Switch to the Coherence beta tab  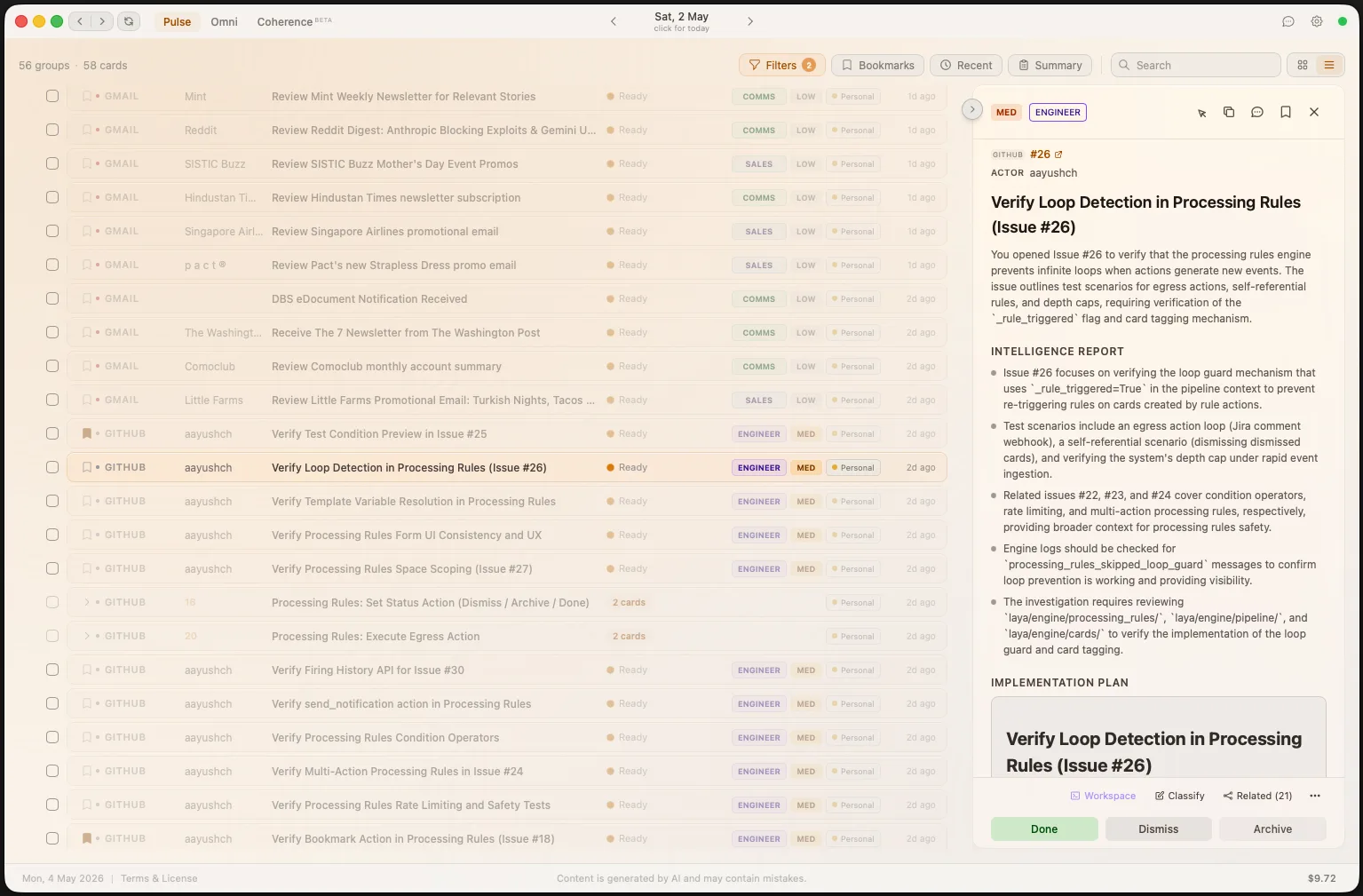[x=294, y=21]
